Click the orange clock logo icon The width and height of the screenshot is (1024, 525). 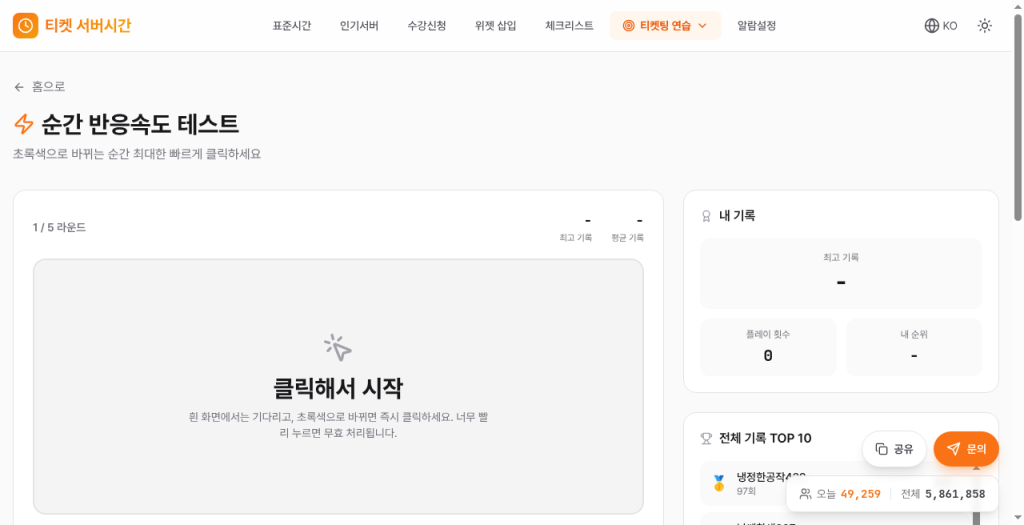point(25,25)
